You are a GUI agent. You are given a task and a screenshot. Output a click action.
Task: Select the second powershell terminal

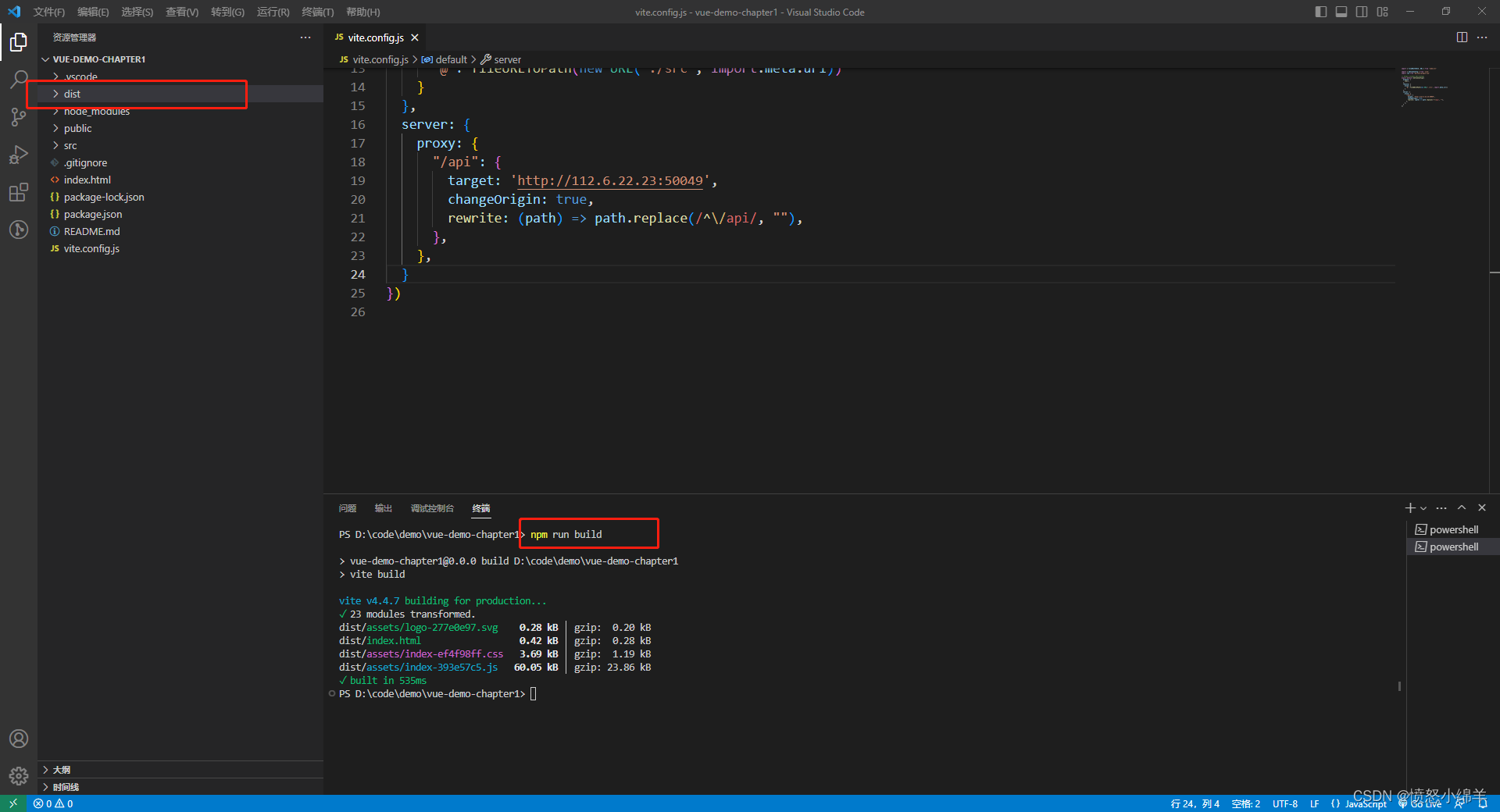(1453, 547)
